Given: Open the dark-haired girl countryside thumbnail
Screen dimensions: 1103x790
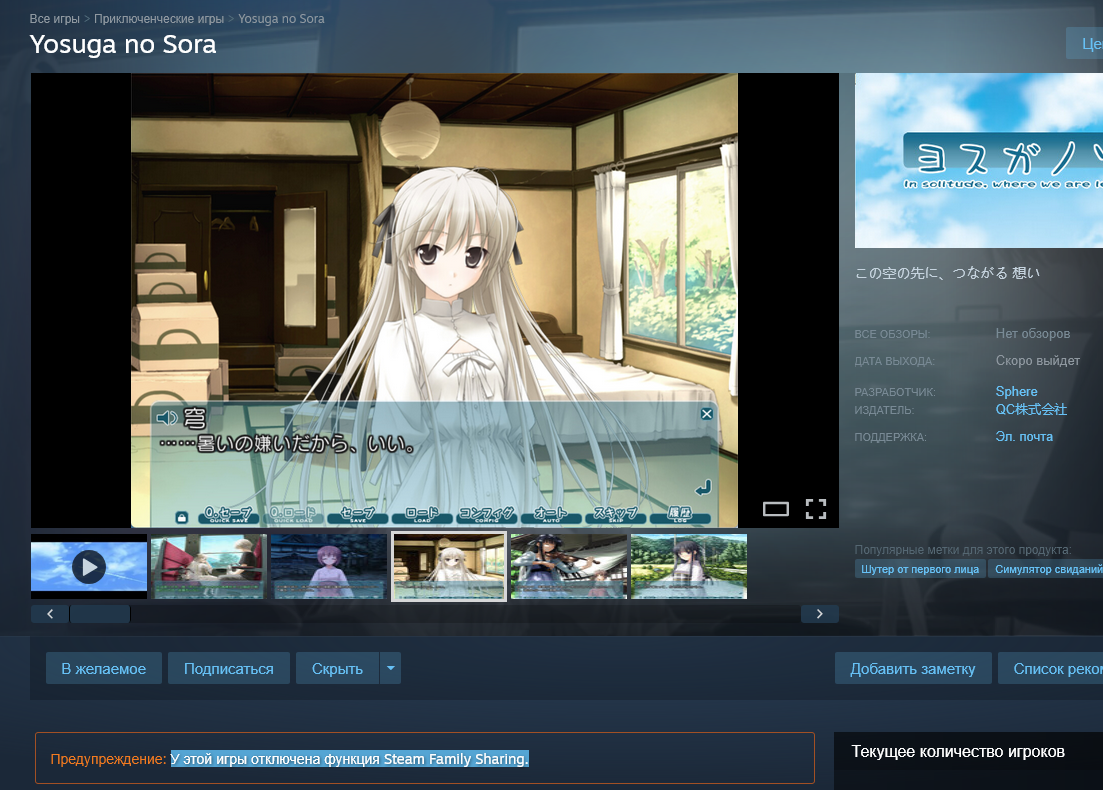Looking at the screenshot, I should click(689, 566).
